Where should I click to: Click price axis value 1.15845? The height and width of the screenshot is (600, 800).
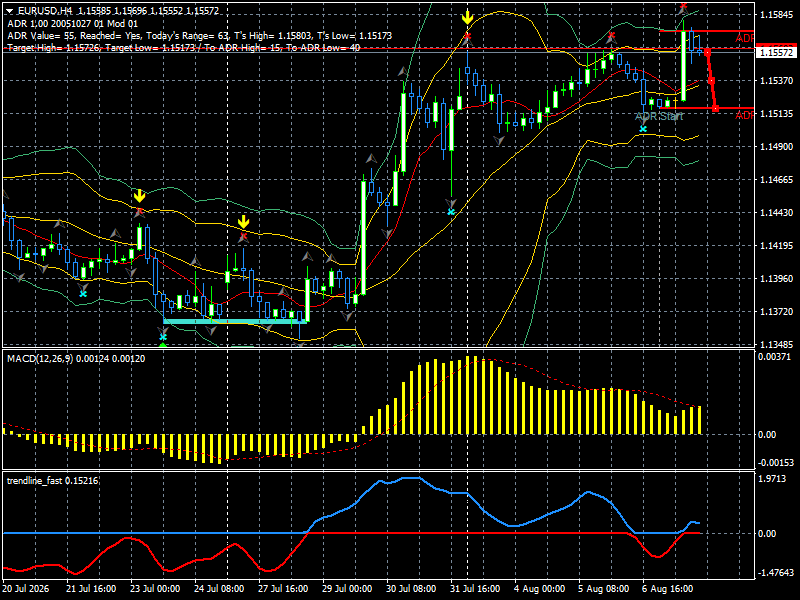coord(777,14)
